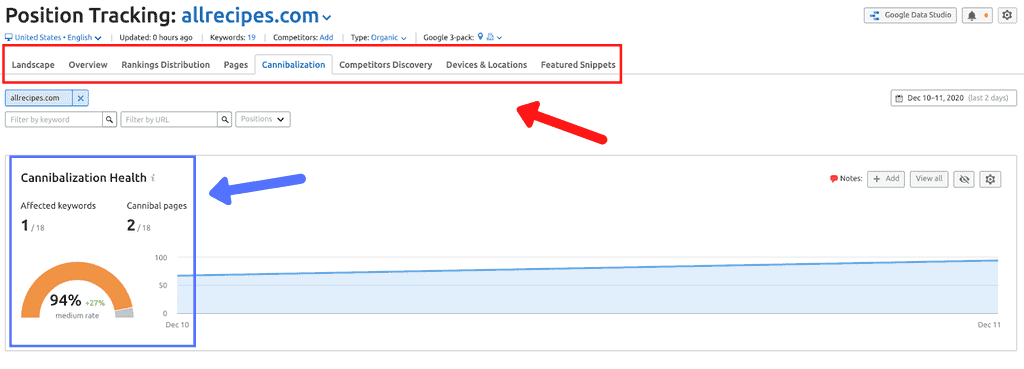Open the Dec 10–11, 2020 date range picker
This screenshot has width=1024, height=369.
click(x=953, y=98)
